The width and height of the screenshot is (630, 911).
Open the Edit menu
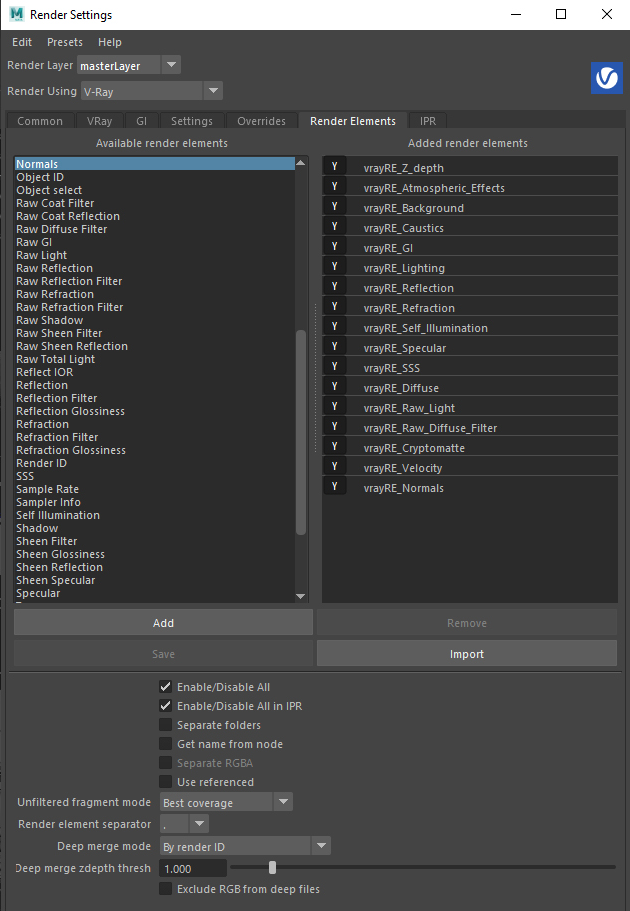[x=22, y=42]
